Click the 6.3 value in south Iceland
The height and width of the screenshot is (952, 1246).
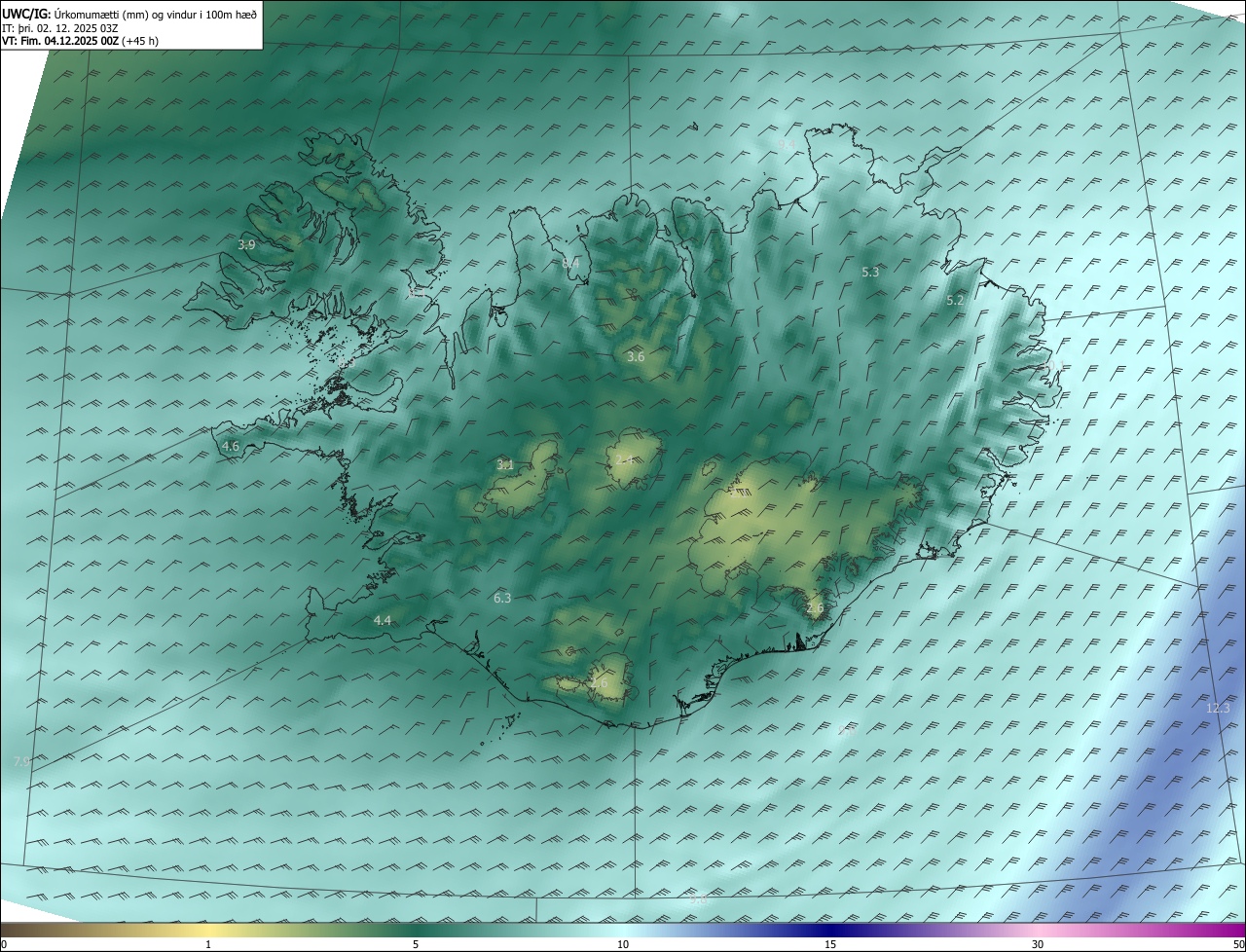(502, 599)
